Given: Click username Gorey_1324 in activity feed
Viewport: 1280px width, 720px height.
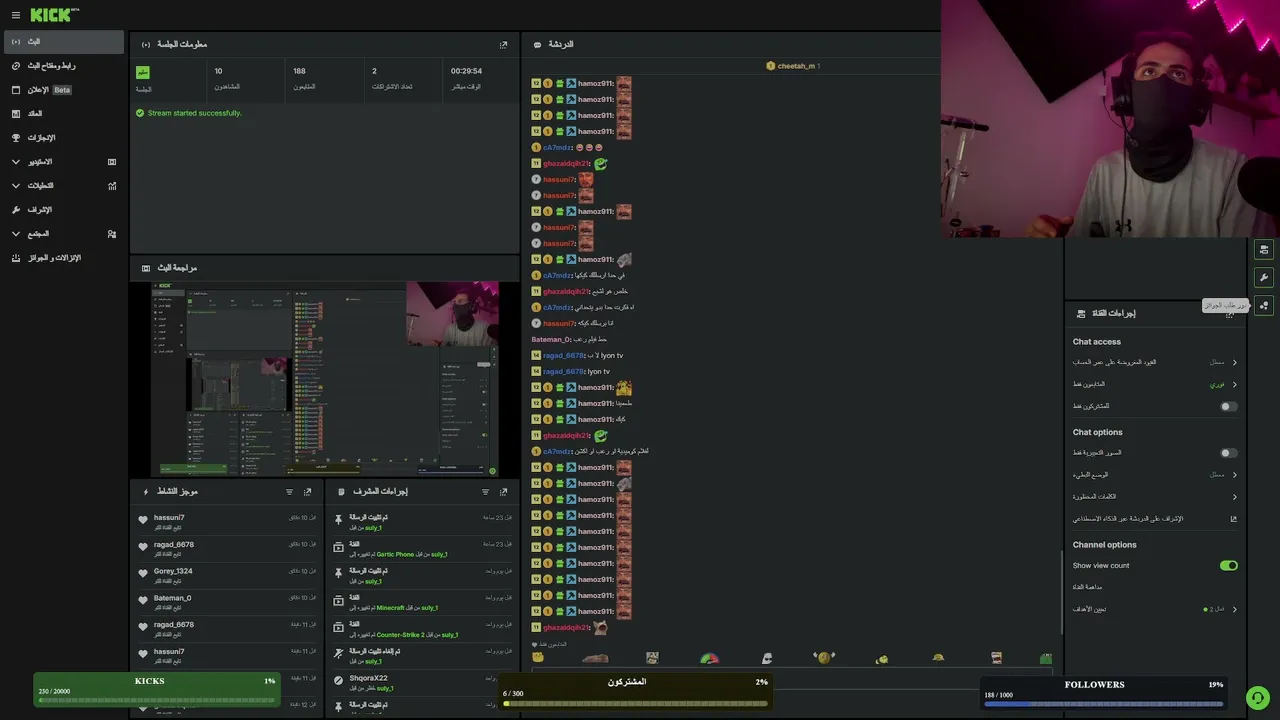Looking at the screenshot, I should [x=173, y=571].
